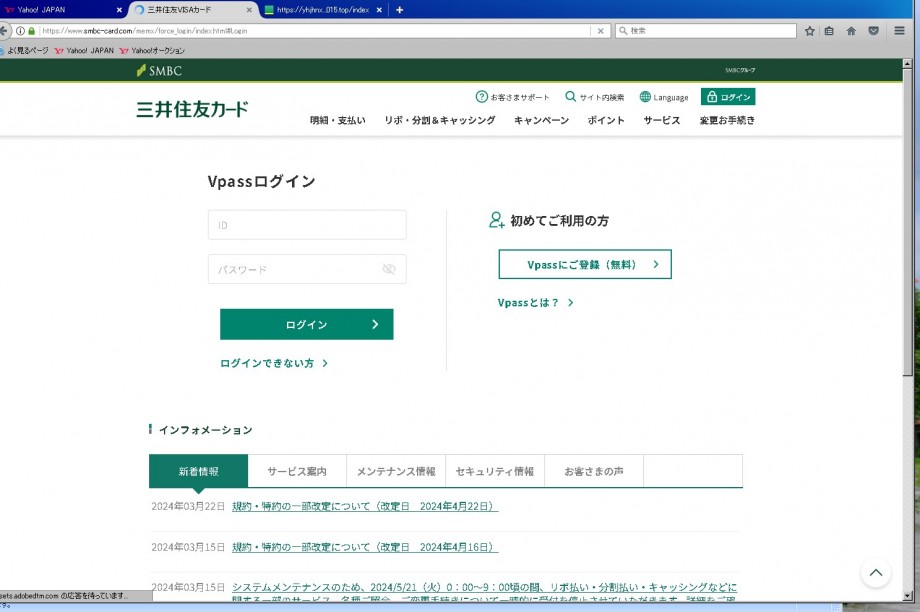Open お客さまサポート help link

coord(512,97)
